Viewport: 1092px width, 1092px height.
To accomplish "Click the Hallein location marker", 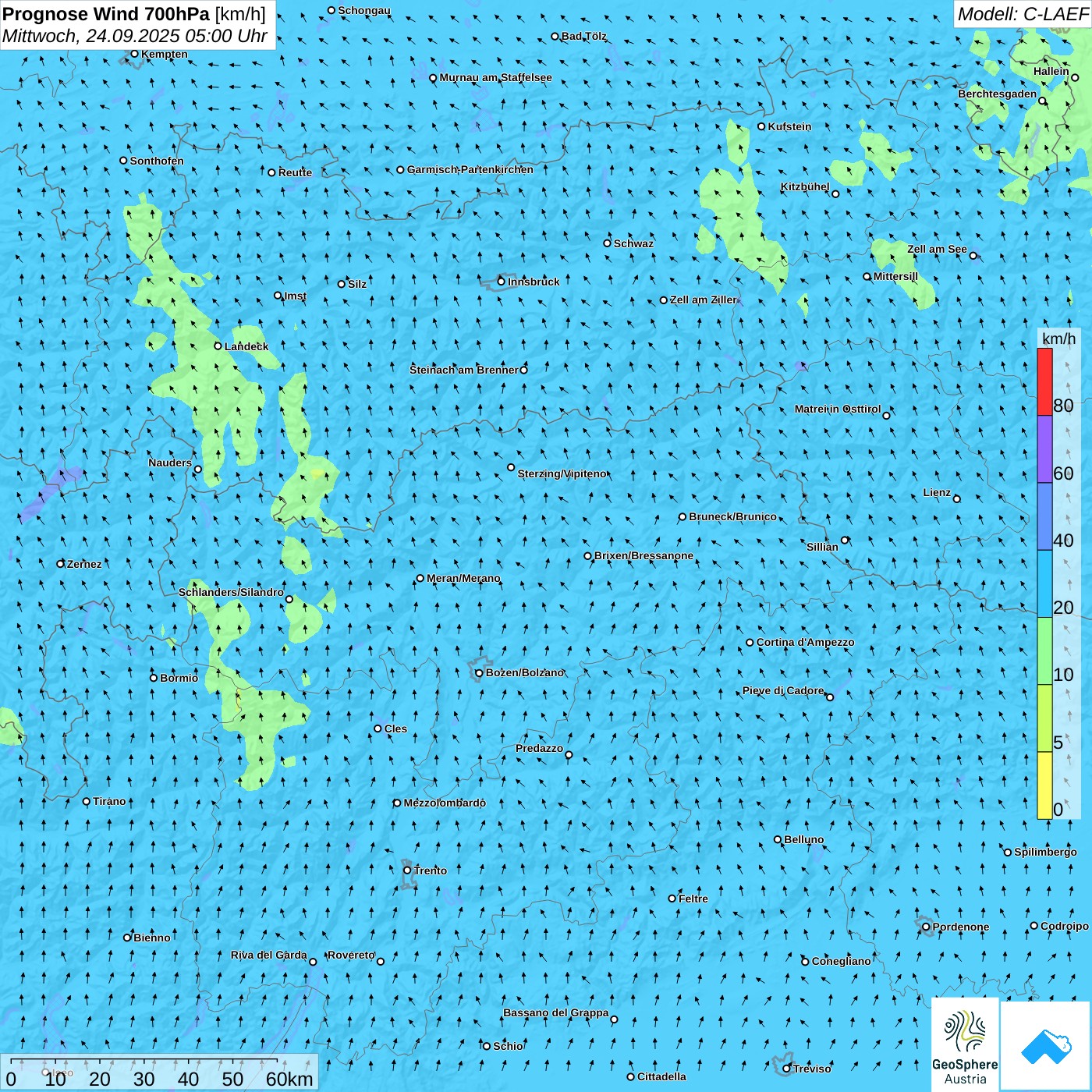I will [1075, 77].
